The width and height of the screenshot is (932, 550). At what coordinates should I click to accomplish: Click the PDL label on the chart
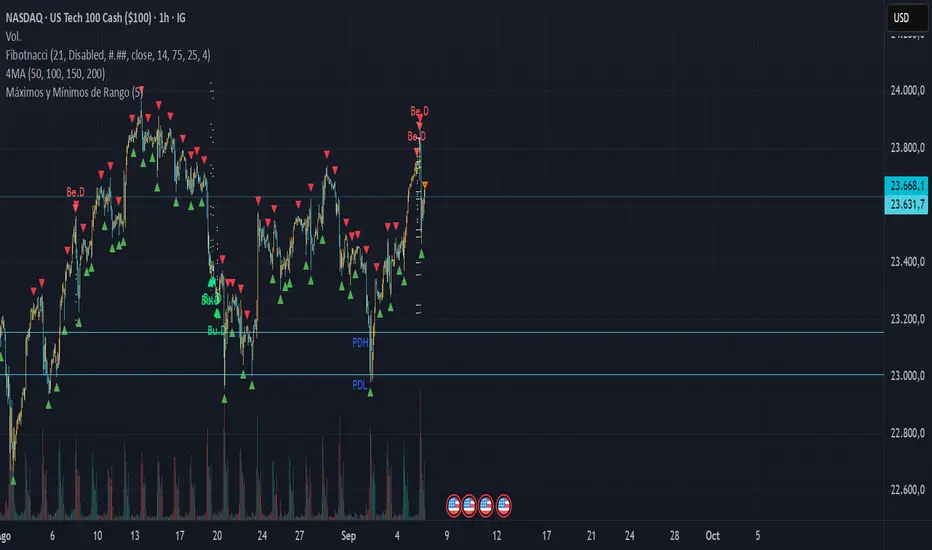click(x=360, y=385)
